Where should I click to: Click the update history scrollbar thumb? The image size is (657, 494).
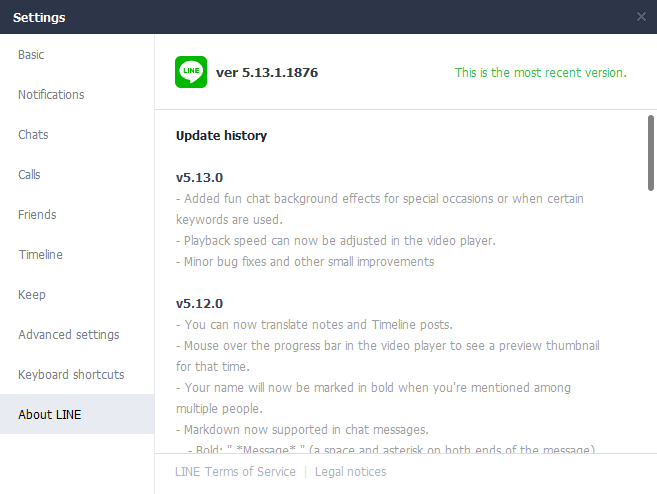tap(651, 150)
